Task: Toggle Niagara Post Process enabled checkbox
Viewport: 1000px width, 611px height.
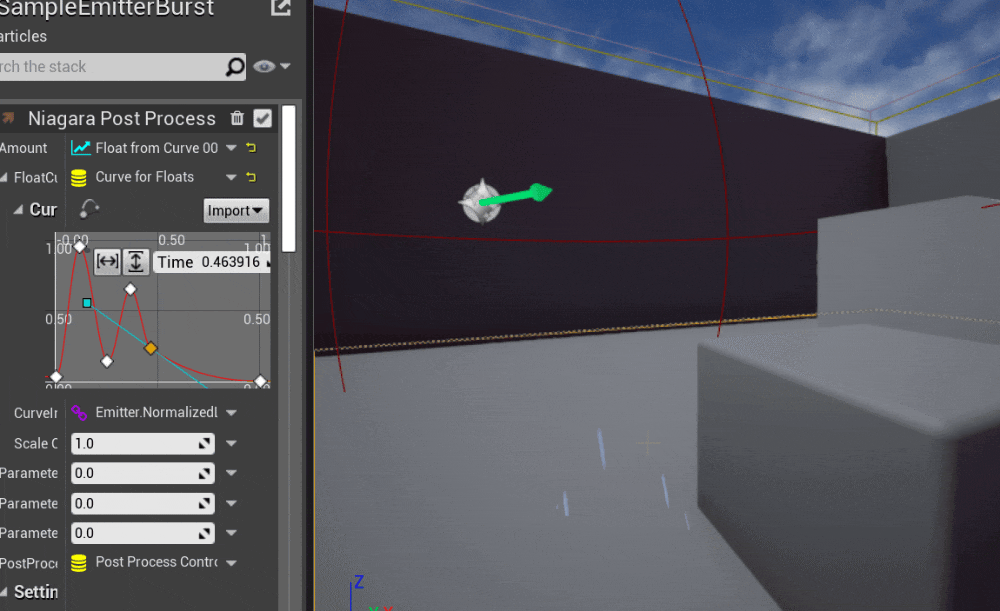Action: 262,118
